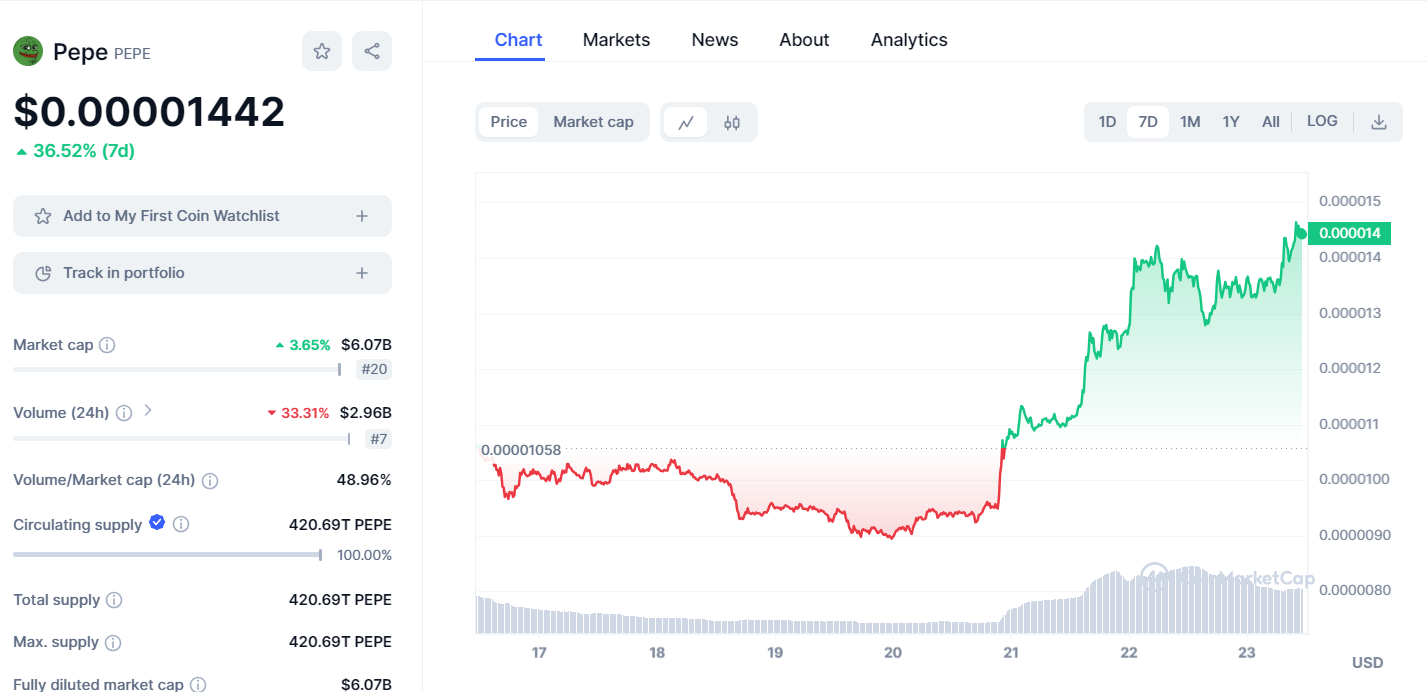Click current price marker dot on chart
The width and height of the screenshot is (1427, 692).
pos(1301,234)
